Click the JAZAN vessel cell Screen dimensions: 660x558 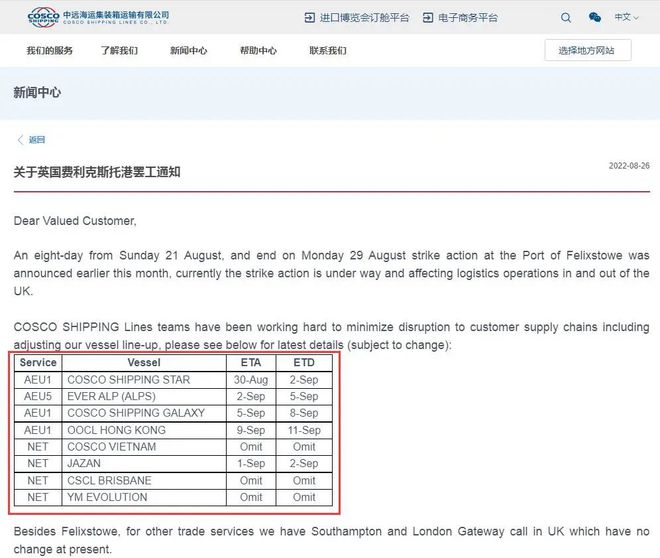click(x=144, y=464)
